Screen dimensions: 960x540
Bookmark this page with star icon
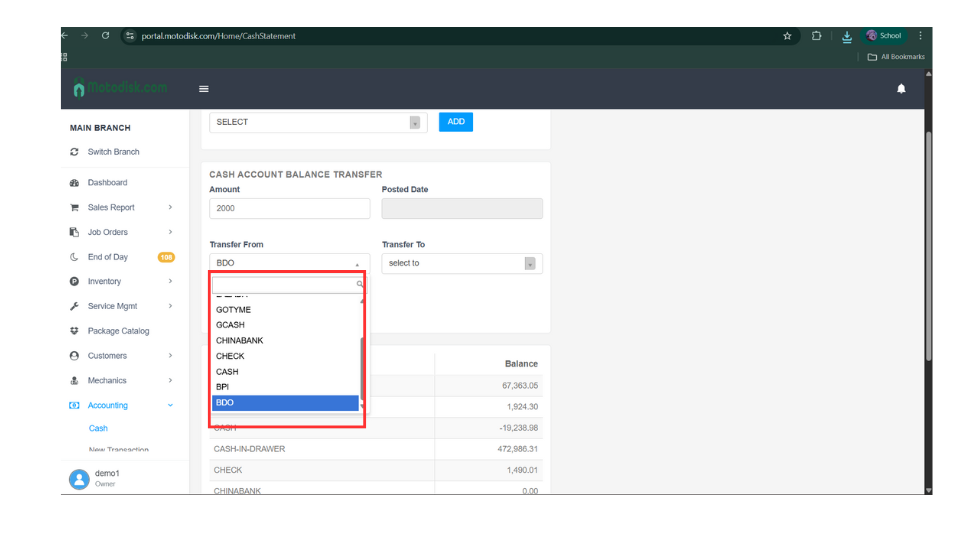coord(787,36)
